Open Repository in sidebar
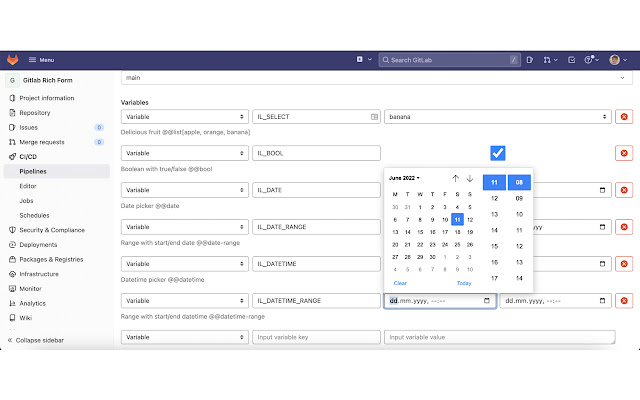This screenshot has height=400, width=640. [35, 113]
